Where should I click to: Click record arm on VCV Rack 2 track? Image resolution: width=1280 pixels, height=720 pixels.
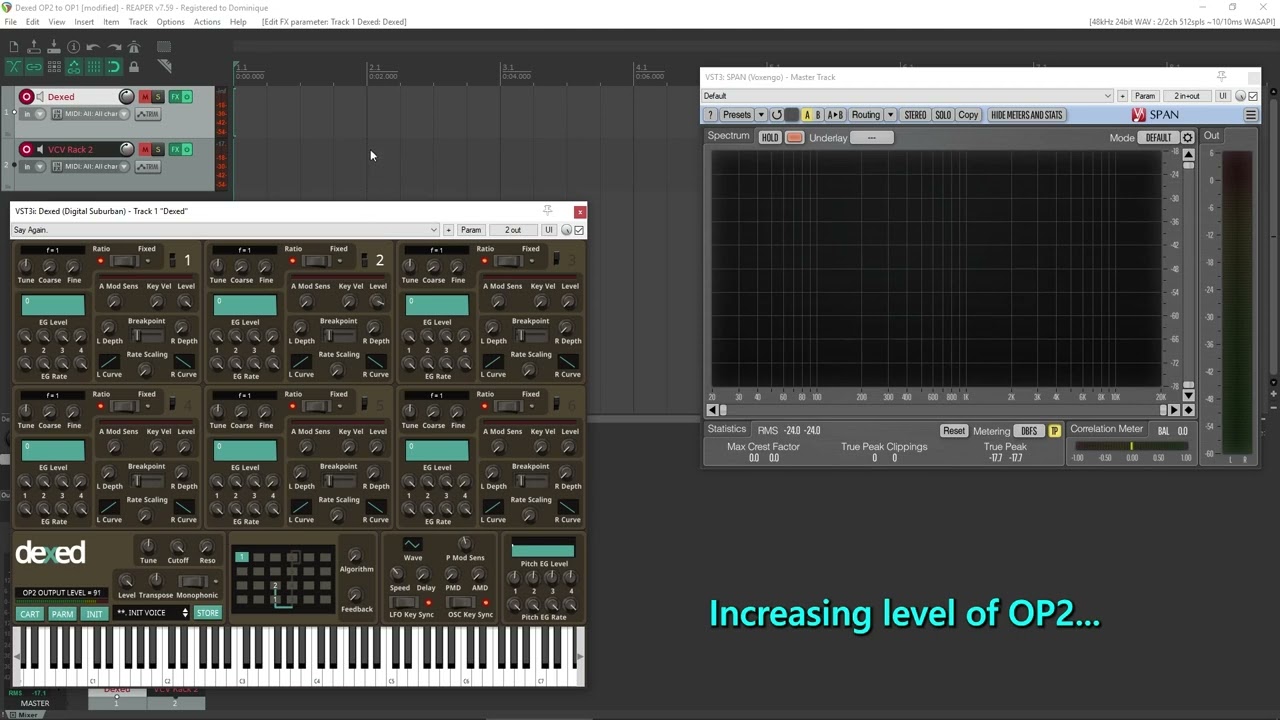27,149
